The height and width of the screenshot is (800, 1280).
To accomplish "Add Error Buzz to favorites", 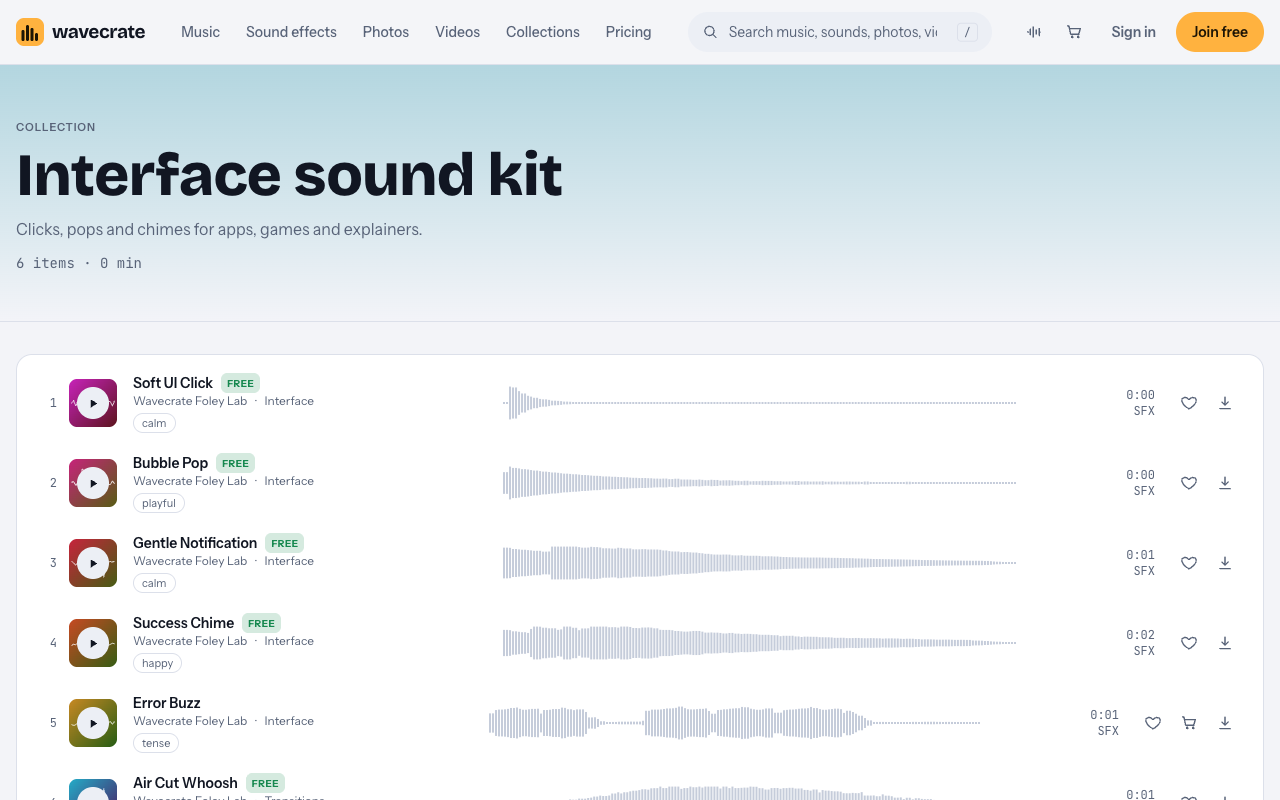I will [x=1153, y=723].
